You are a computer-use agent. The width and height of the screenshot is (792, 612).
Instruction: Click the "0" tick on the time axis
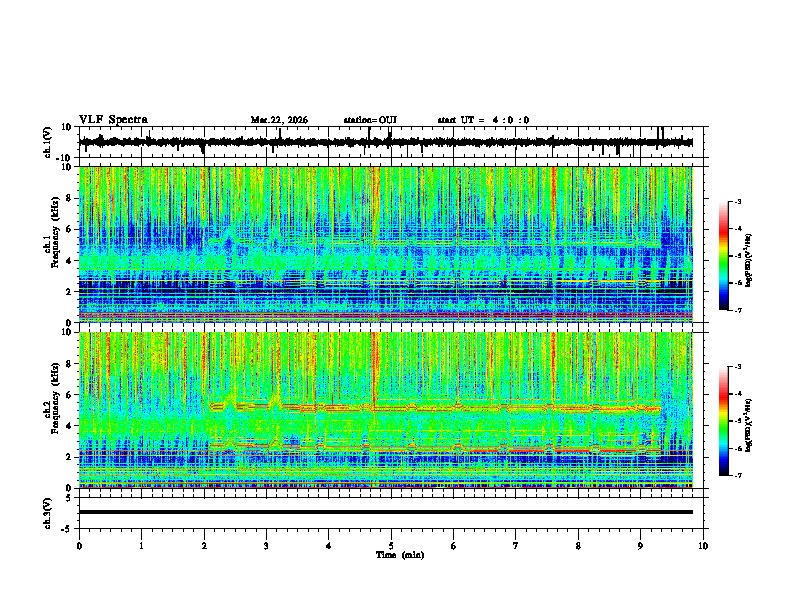(x=79, y=546)
